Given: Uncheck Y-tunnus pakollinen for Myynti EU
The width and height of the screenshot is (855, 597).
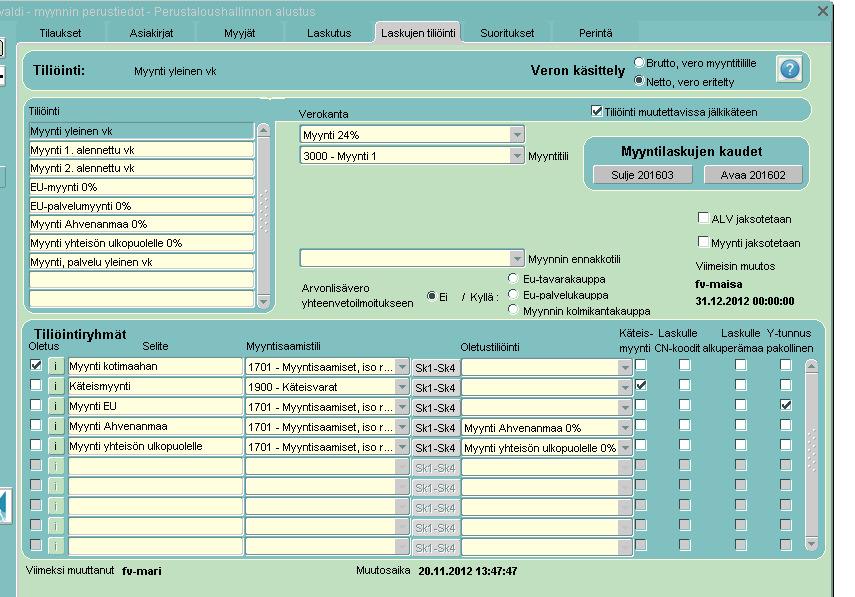Looking at the screenshot, I should click(786, 405).
